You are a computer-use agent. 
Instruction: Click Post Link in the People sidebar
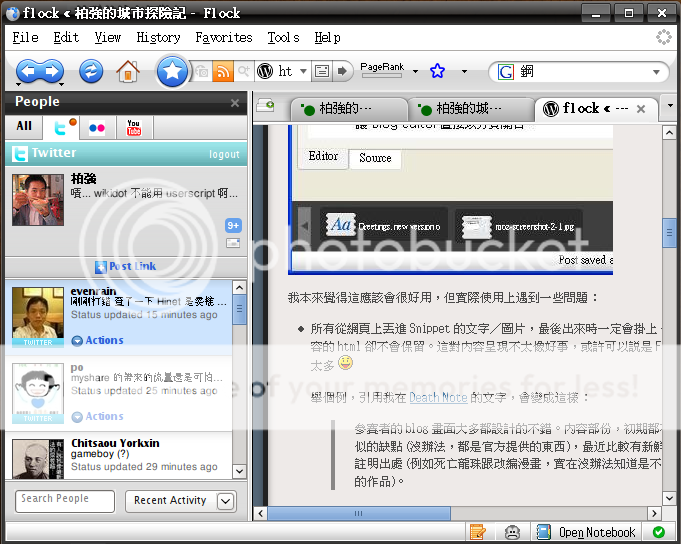point(126,267)
